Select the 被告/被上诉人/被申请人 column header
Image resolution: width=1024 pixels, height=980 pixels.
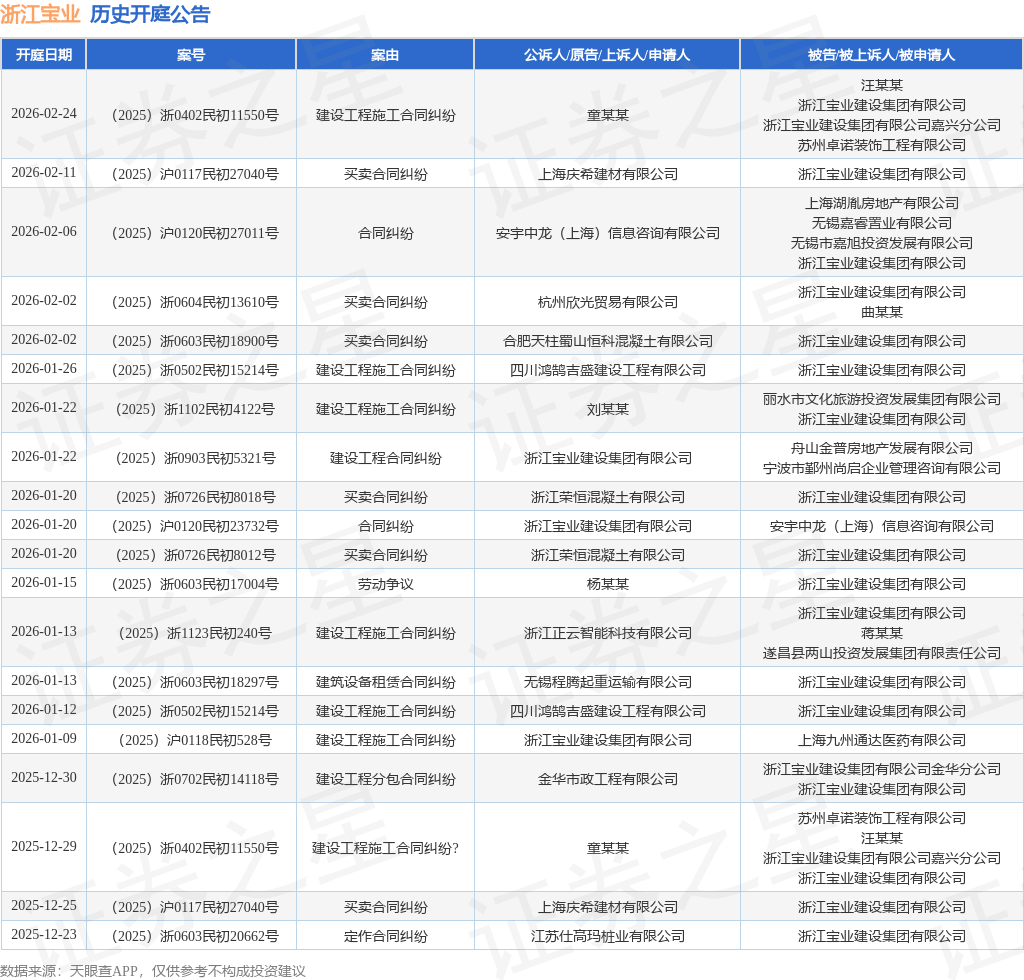click(x=881, y=55)
